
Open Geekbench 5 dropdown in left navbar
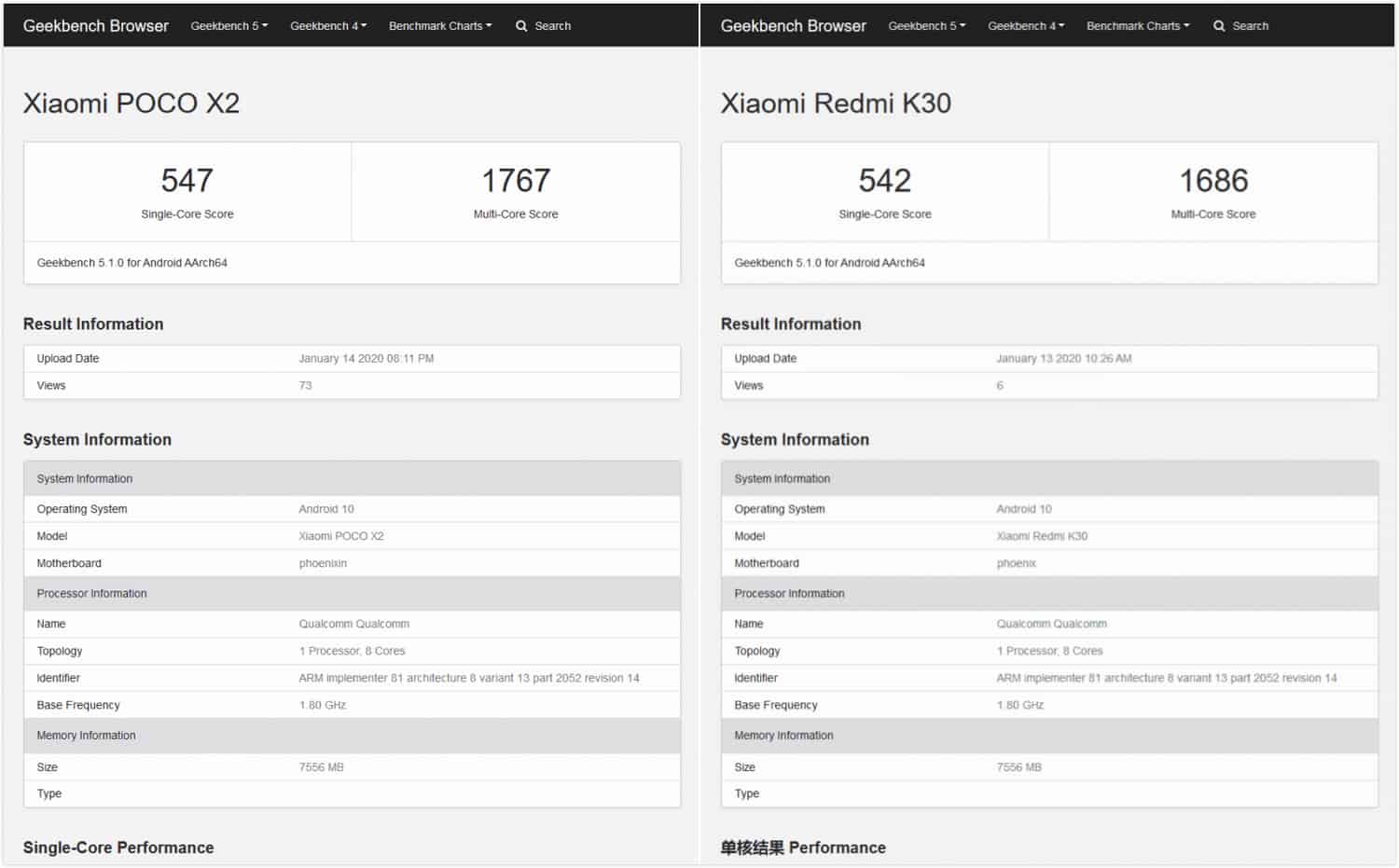(229, 26)
